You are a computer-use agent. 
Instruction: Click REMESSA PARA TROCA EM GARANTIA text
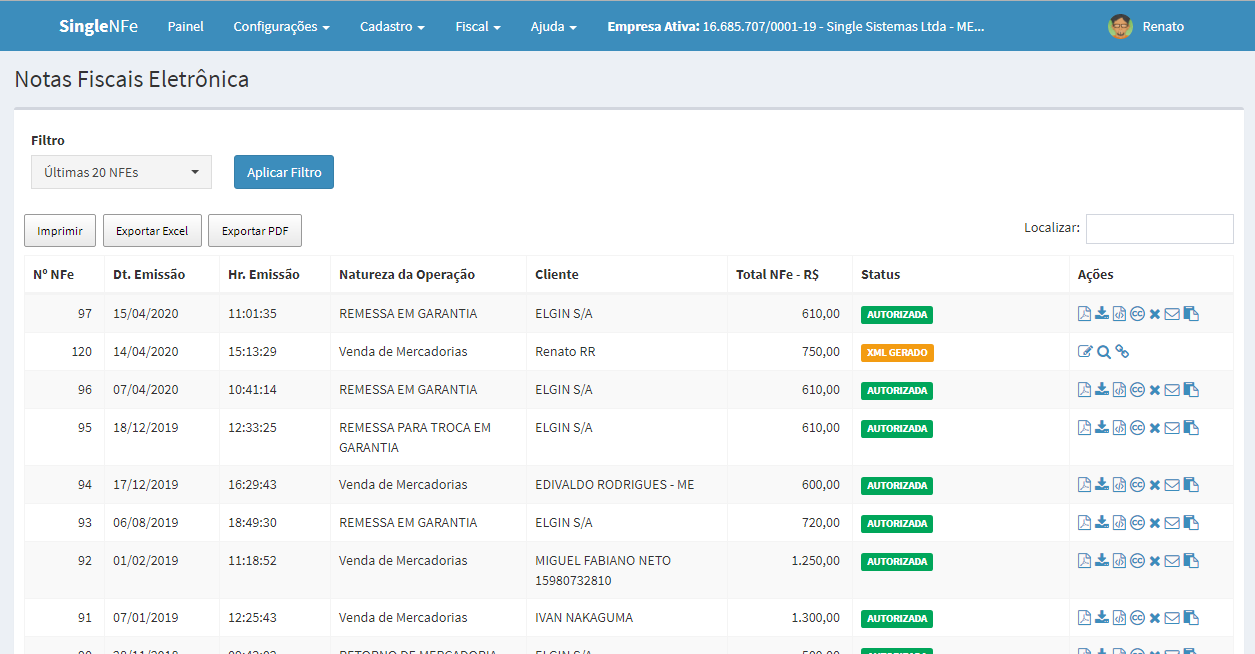point(415,438)
